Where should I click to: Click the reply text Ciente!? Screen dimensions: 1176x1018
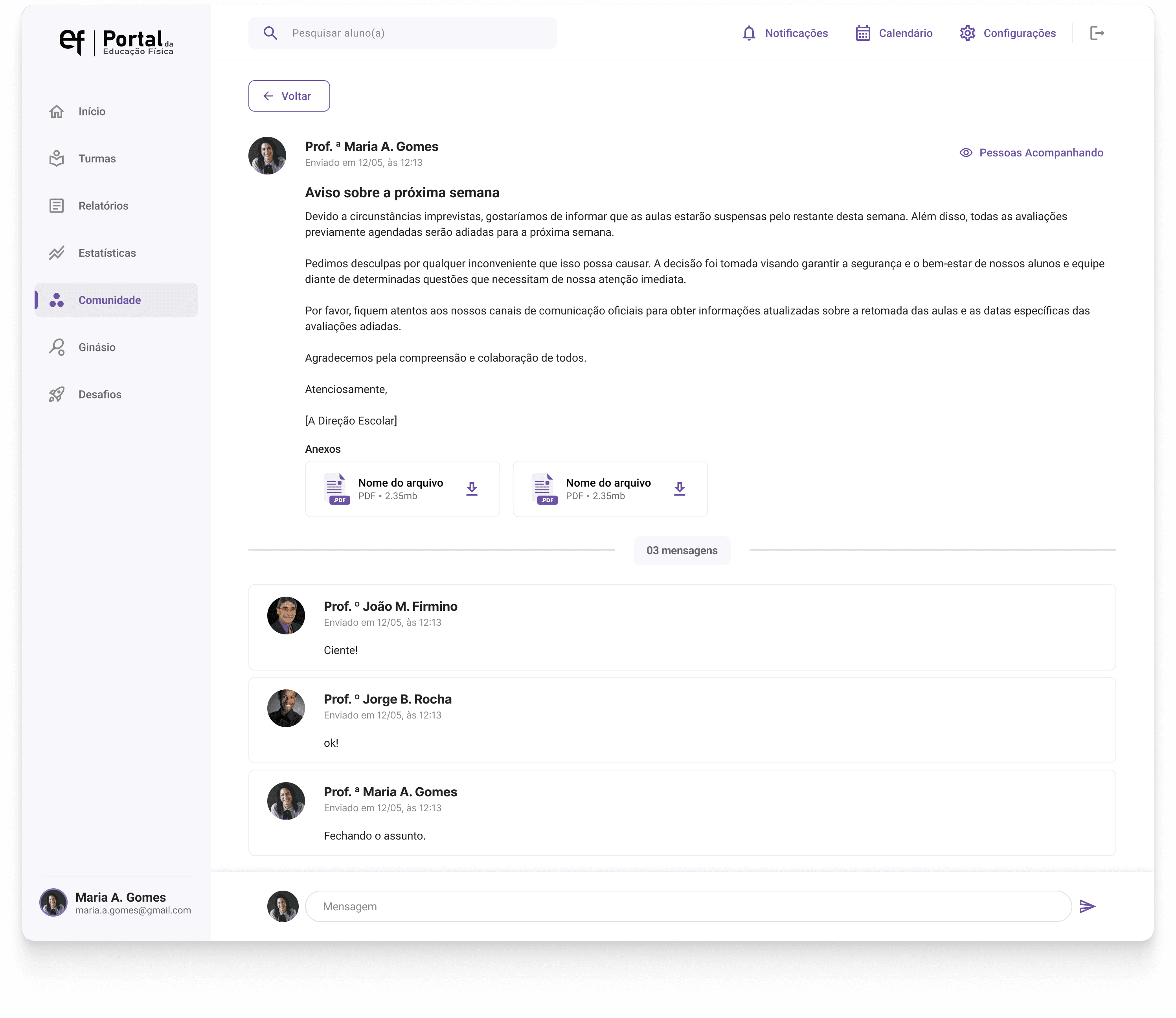coord(341,650)
